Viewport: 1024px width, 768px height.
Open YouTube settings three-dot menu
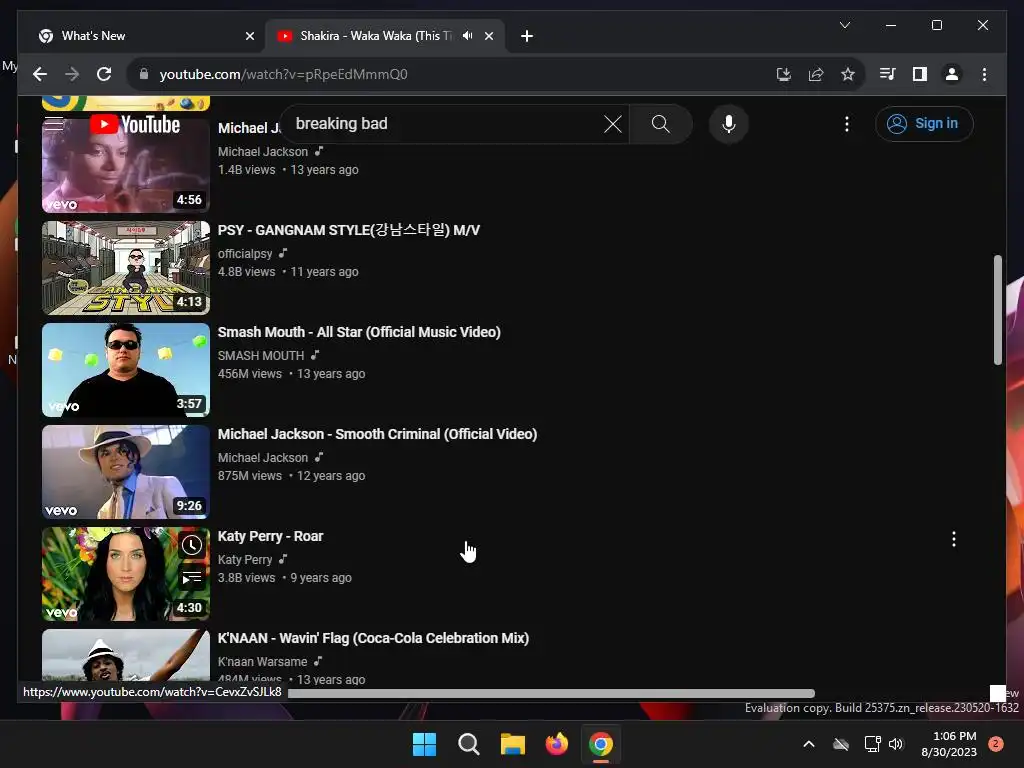(x=847, y=124)
